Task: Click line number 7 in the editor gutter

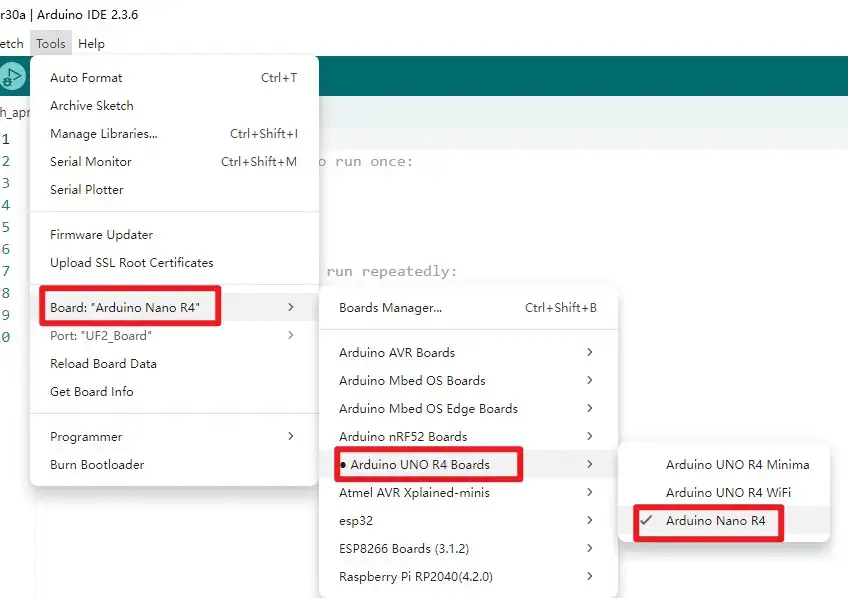Action: click(5, 271)
